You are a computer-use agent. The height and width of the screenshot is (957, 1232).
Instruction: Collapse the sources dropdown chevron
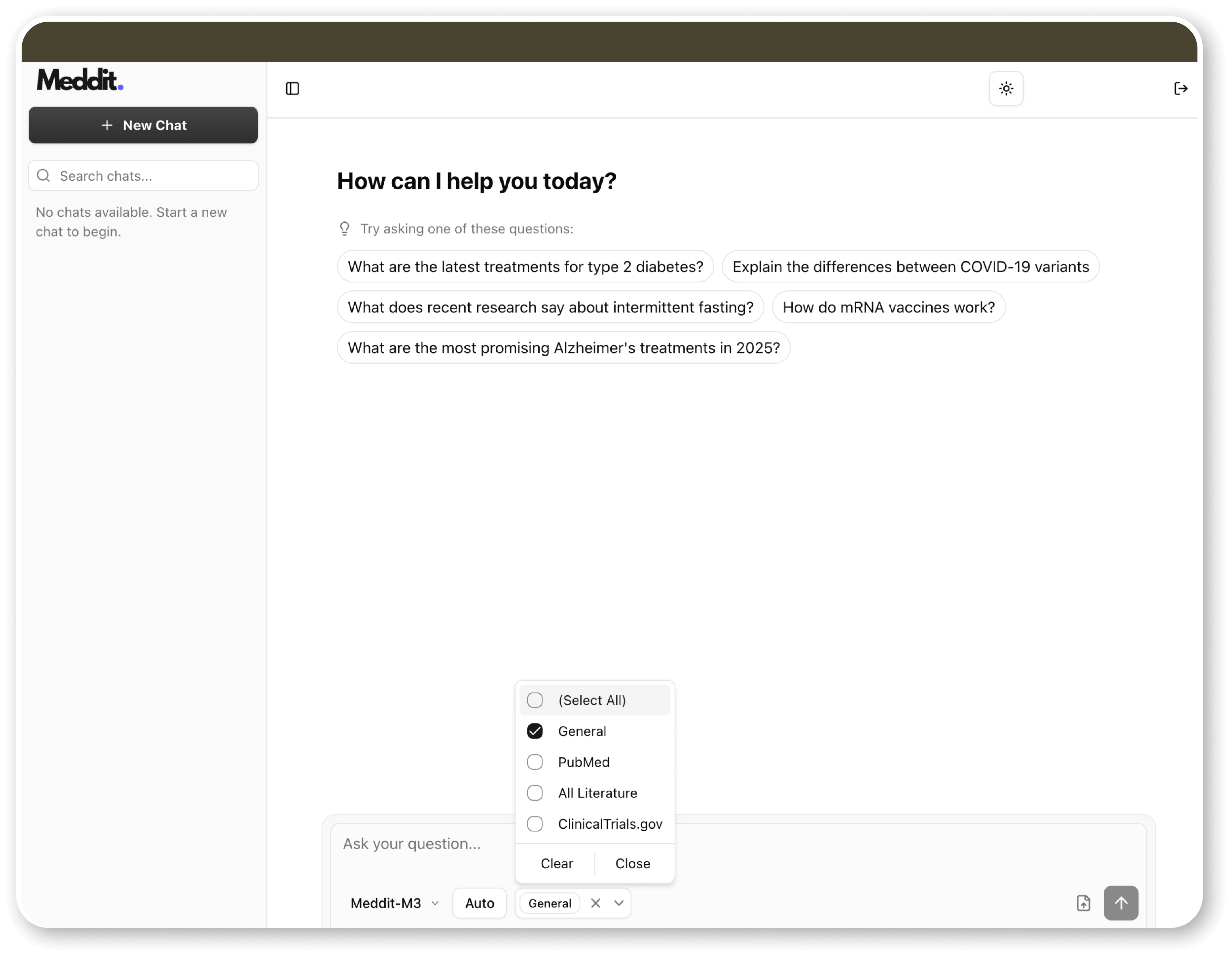619,903
